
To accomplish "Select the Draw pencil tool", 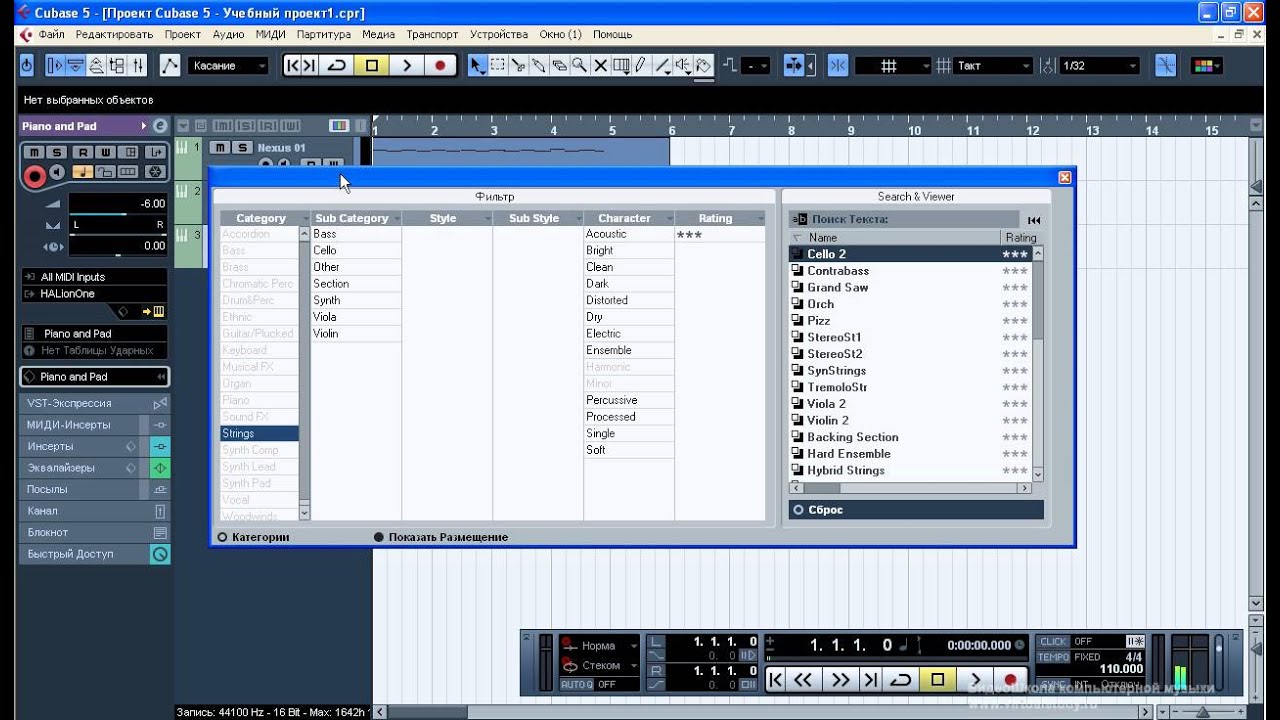I will point(641,66).
